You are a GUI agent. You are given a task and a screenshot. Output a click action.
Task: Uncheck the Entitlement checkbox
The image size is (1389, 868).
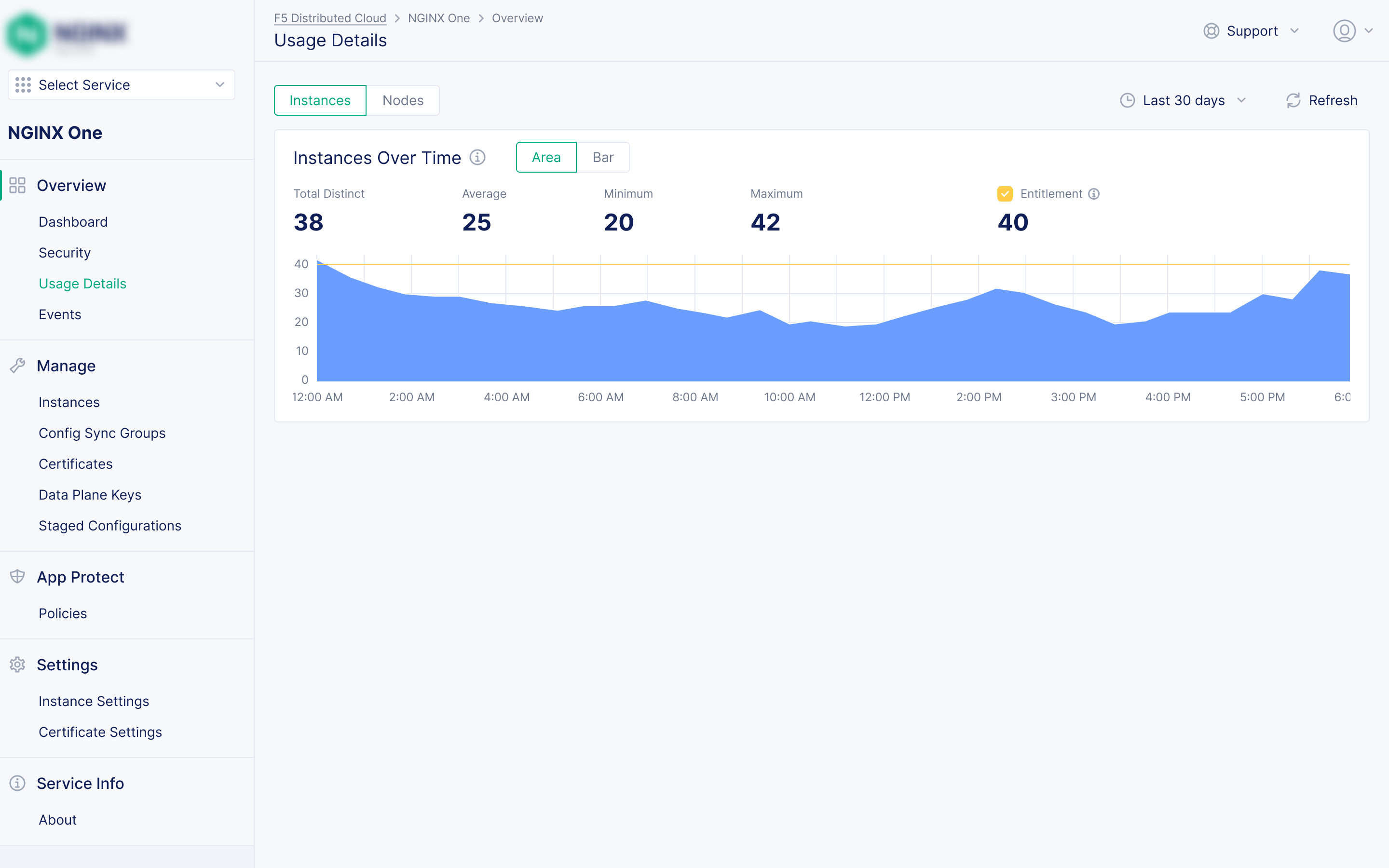click(1005, 194)
